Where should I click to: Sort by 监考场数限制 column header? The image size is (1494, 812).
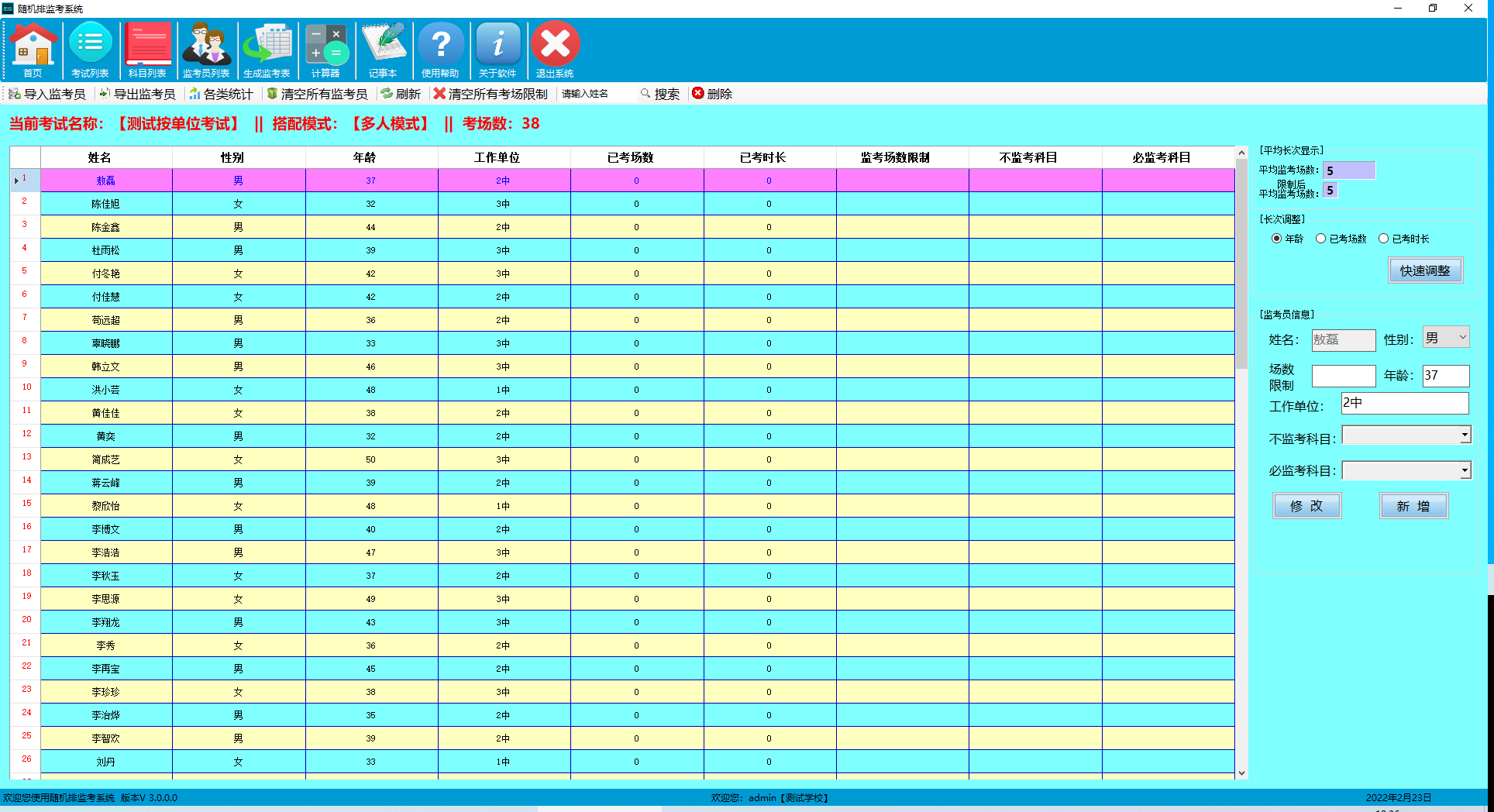903,157
